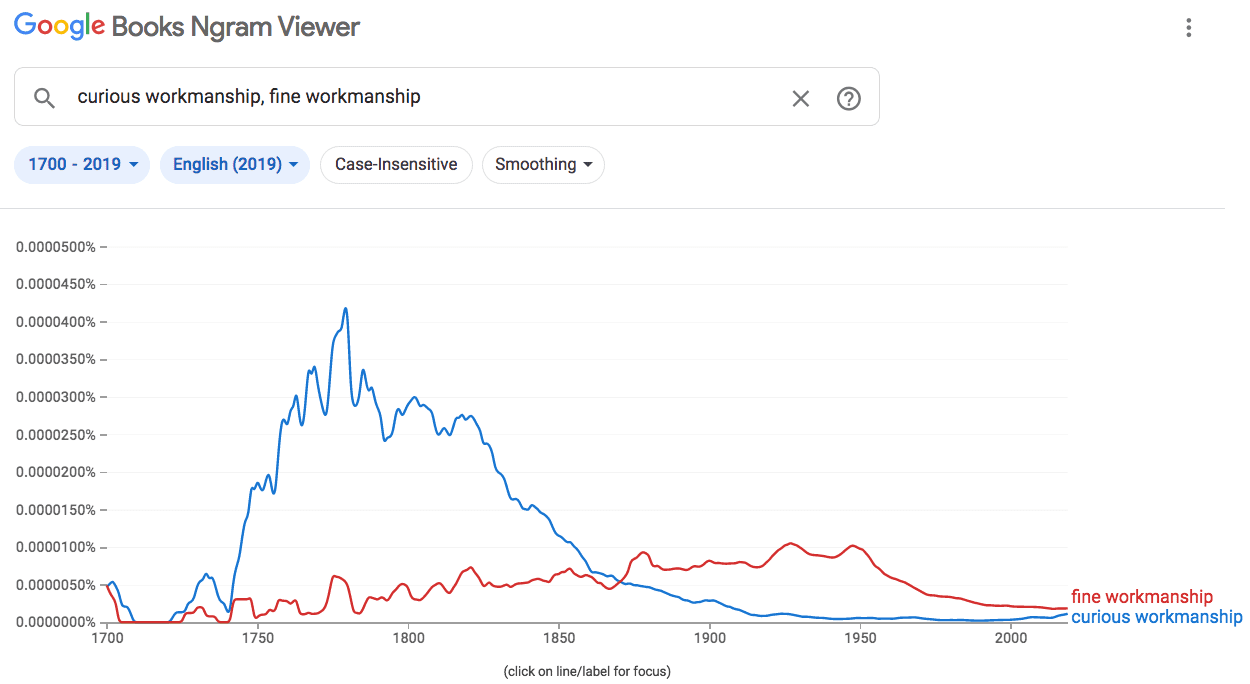
Task: Toggle the Case-Insensitive option
Action: tap(396, 165)
